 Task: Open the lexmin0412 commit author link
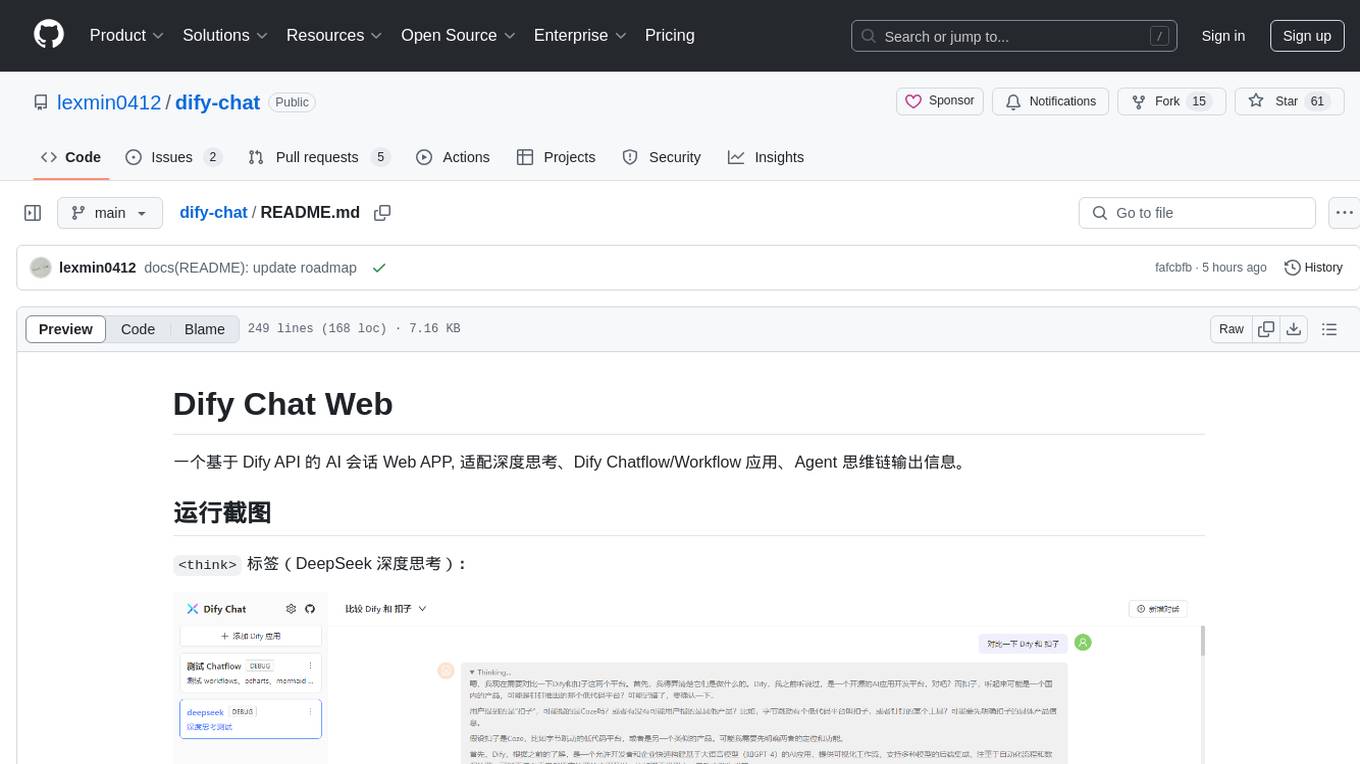(x=98, y=268)
